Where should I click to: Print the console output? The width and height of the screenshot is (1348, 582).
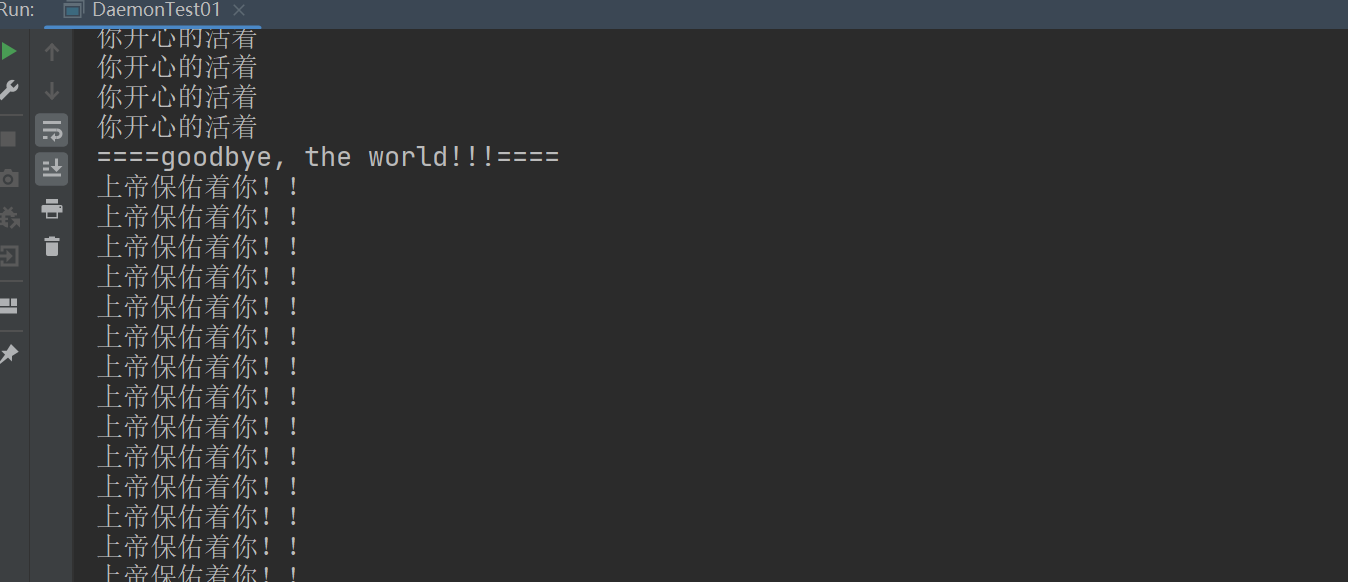(x=52, y=208)
